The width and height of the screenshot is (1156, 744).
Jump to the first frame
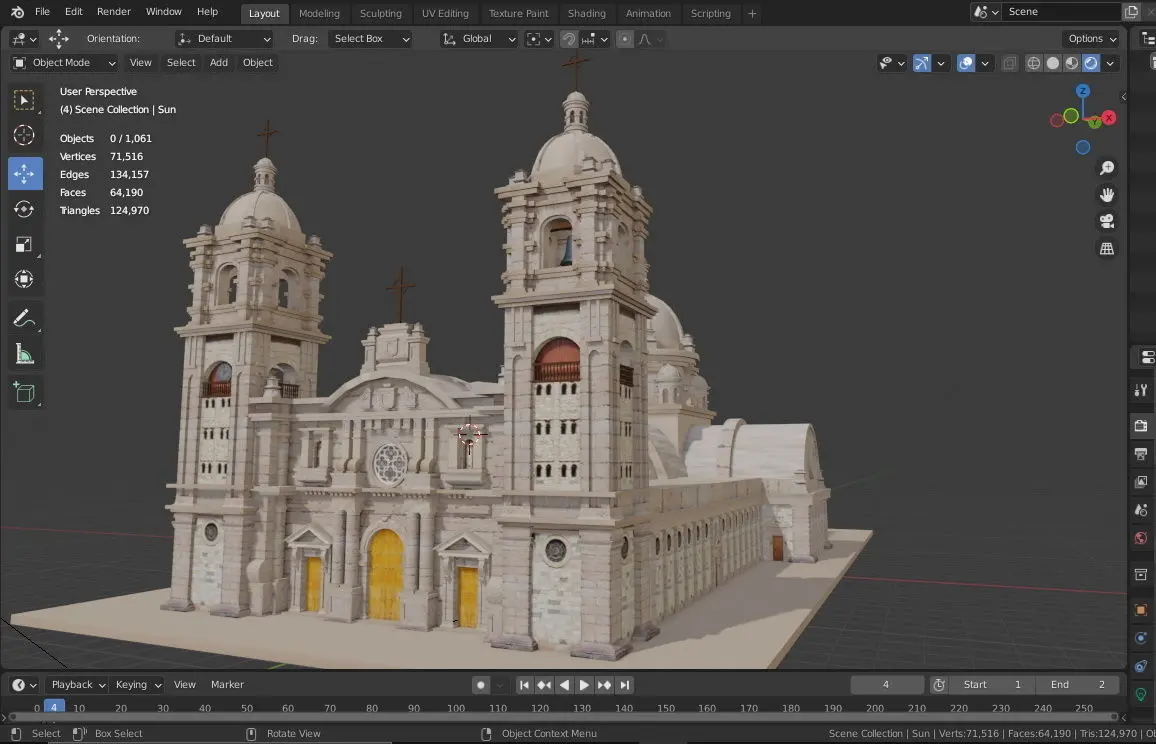tap(524, 685)
